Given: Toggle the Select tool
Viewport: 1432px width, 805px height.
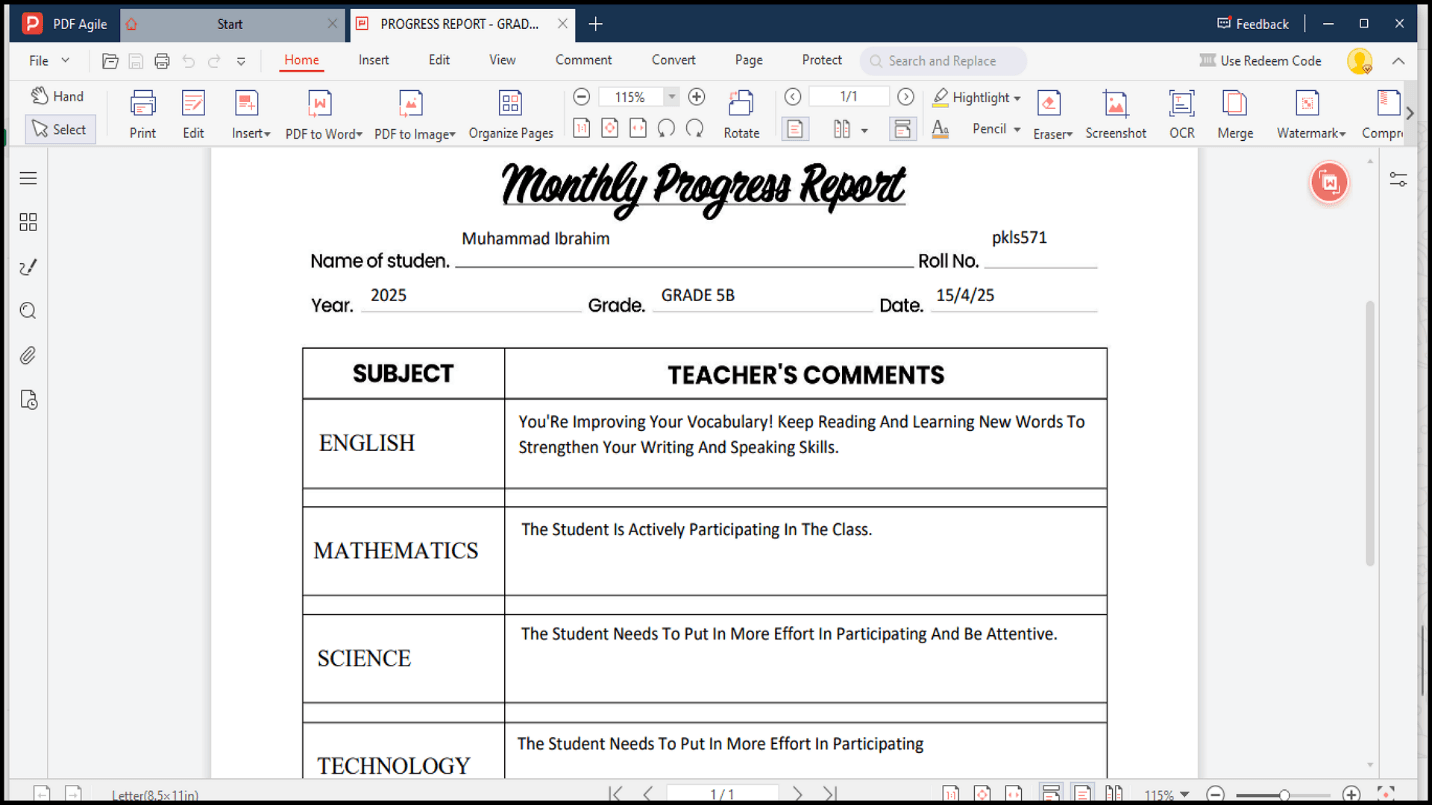Looking at the screenshot, I should point(59,129).
